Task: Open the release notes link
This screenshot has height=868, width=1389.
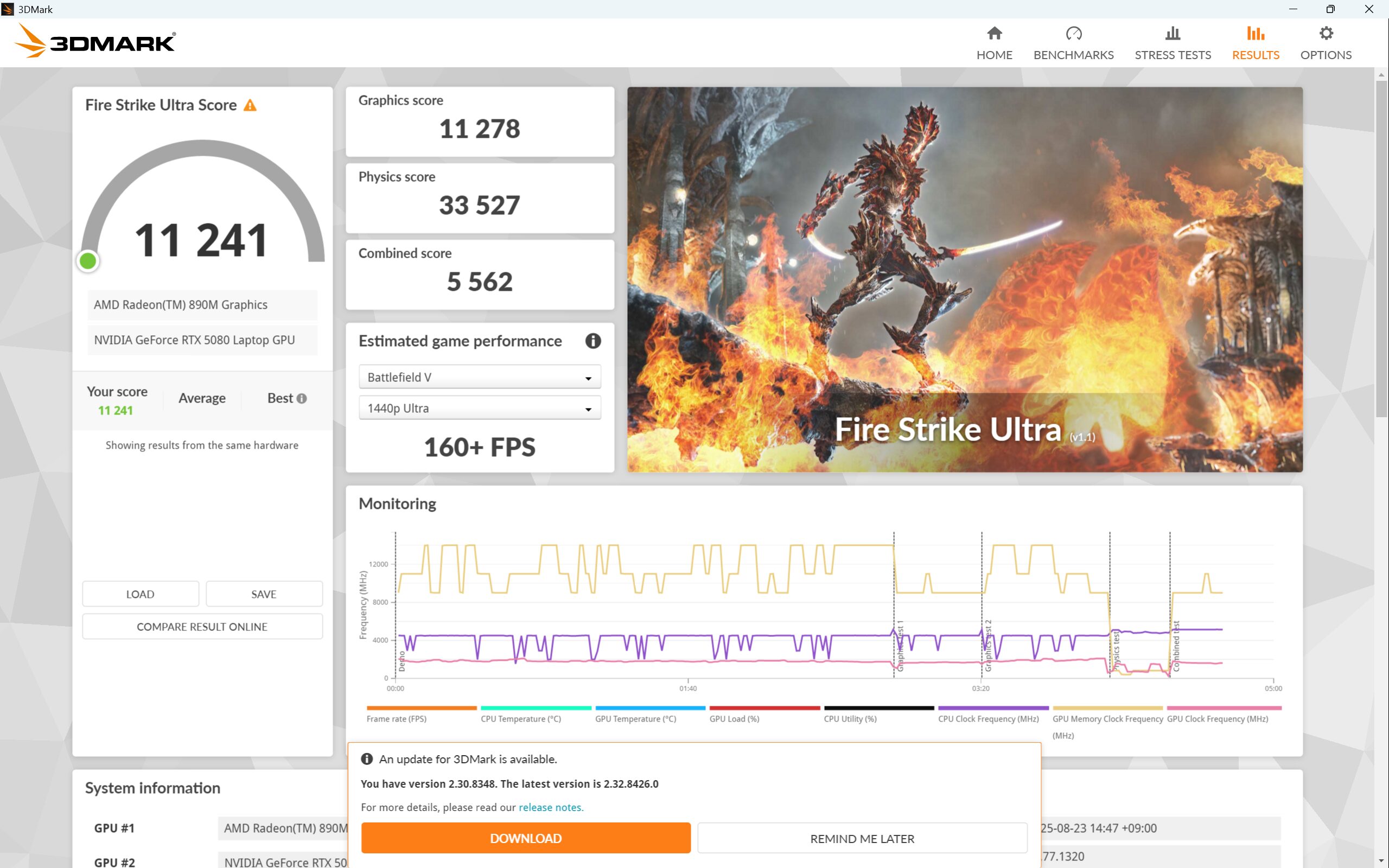Action: pyautogui.click(x=550, y=807)
